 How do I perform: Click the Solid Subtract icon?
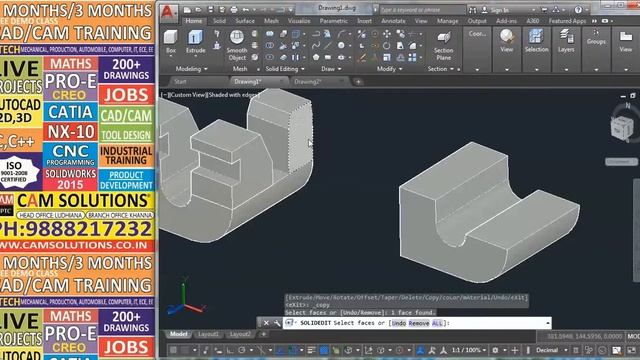pyautogui.click(x=270, y=45)
